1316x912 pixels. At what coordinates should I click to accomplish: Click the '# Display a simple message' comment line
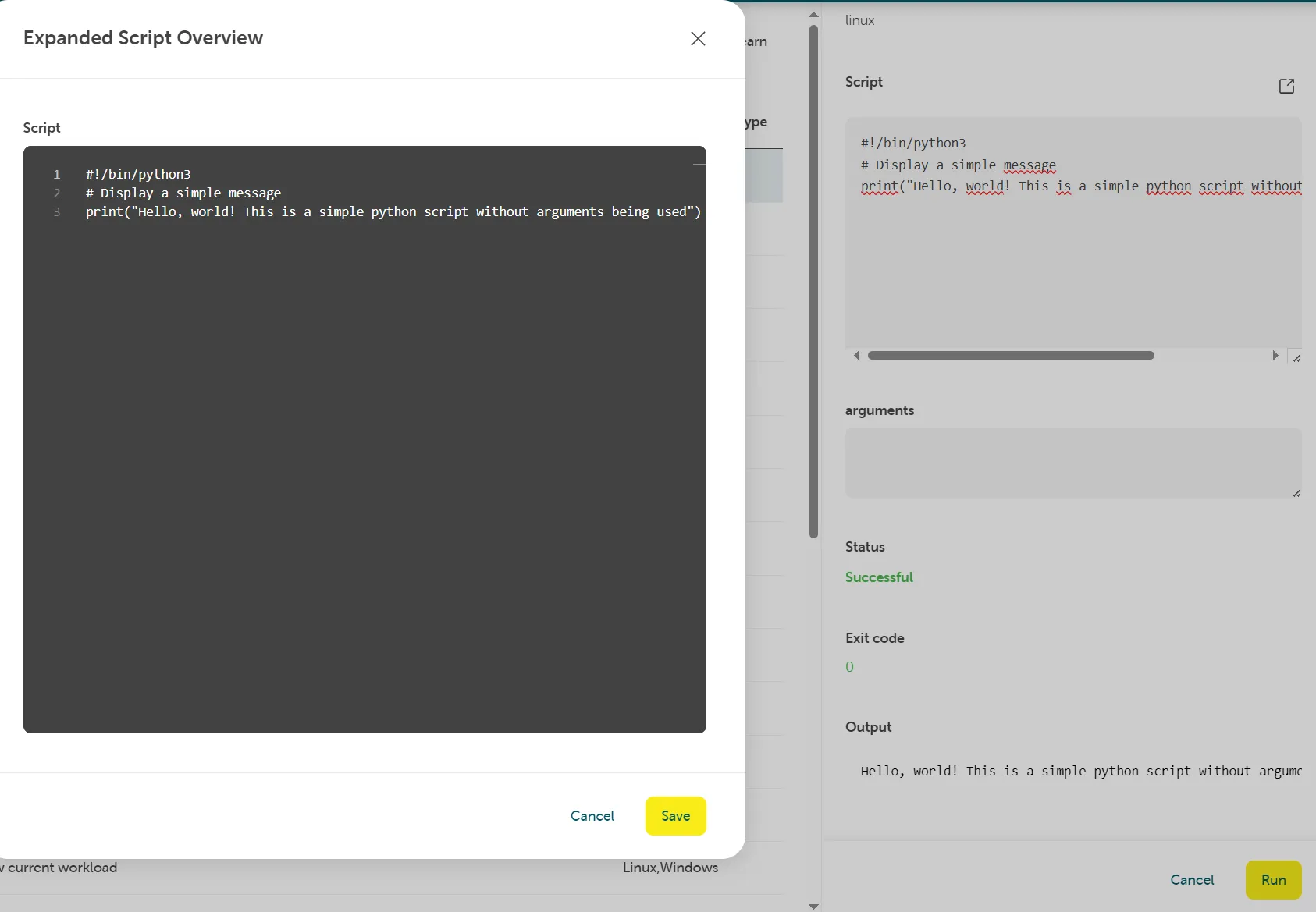[x=183, y=193]
